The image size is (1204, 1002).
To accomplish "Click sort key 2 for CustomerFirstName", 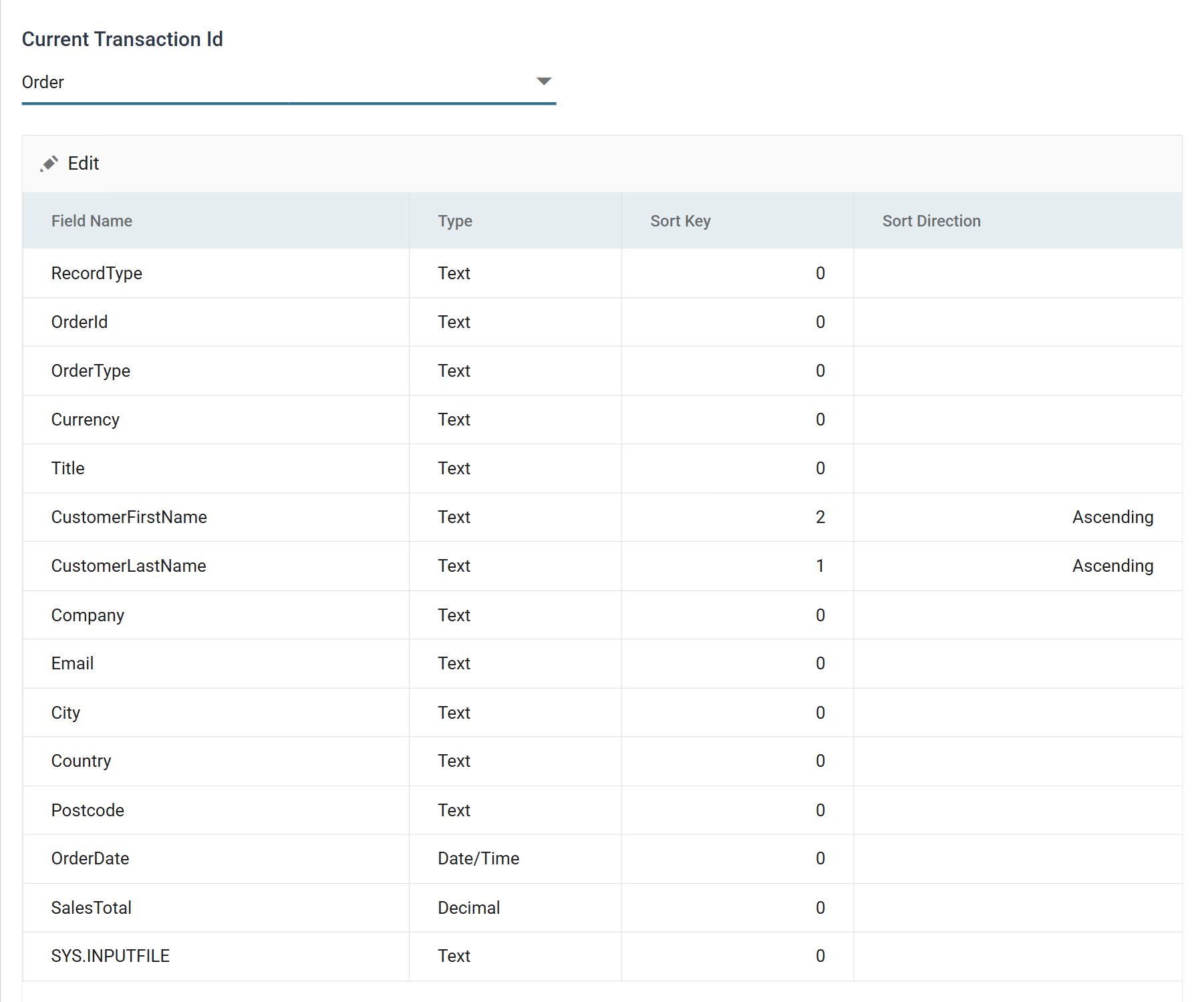I will coord(820,517).
